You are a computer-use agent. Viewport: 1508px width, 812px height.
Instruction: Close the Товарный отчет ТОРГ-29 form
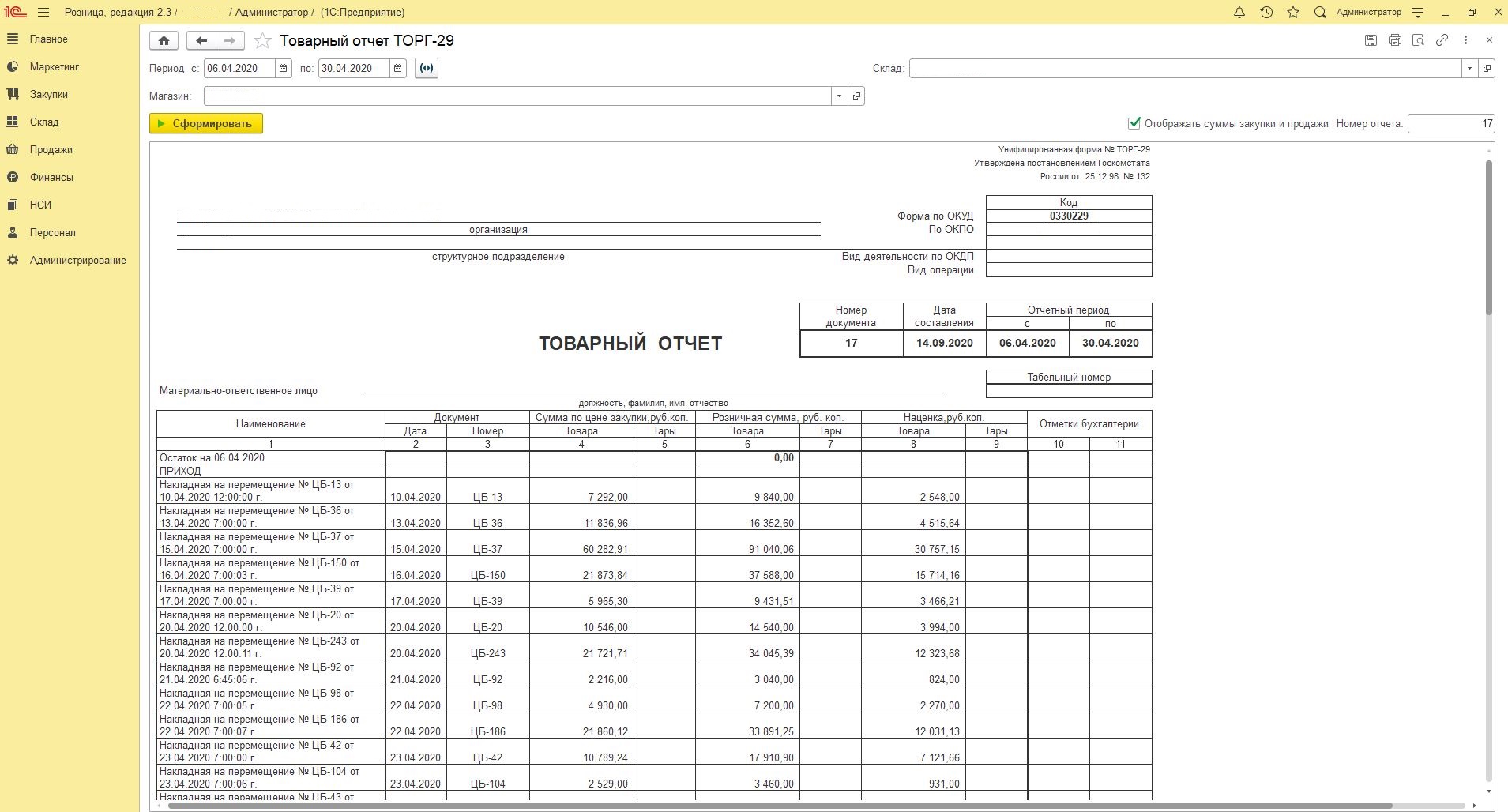[1489, 40]
